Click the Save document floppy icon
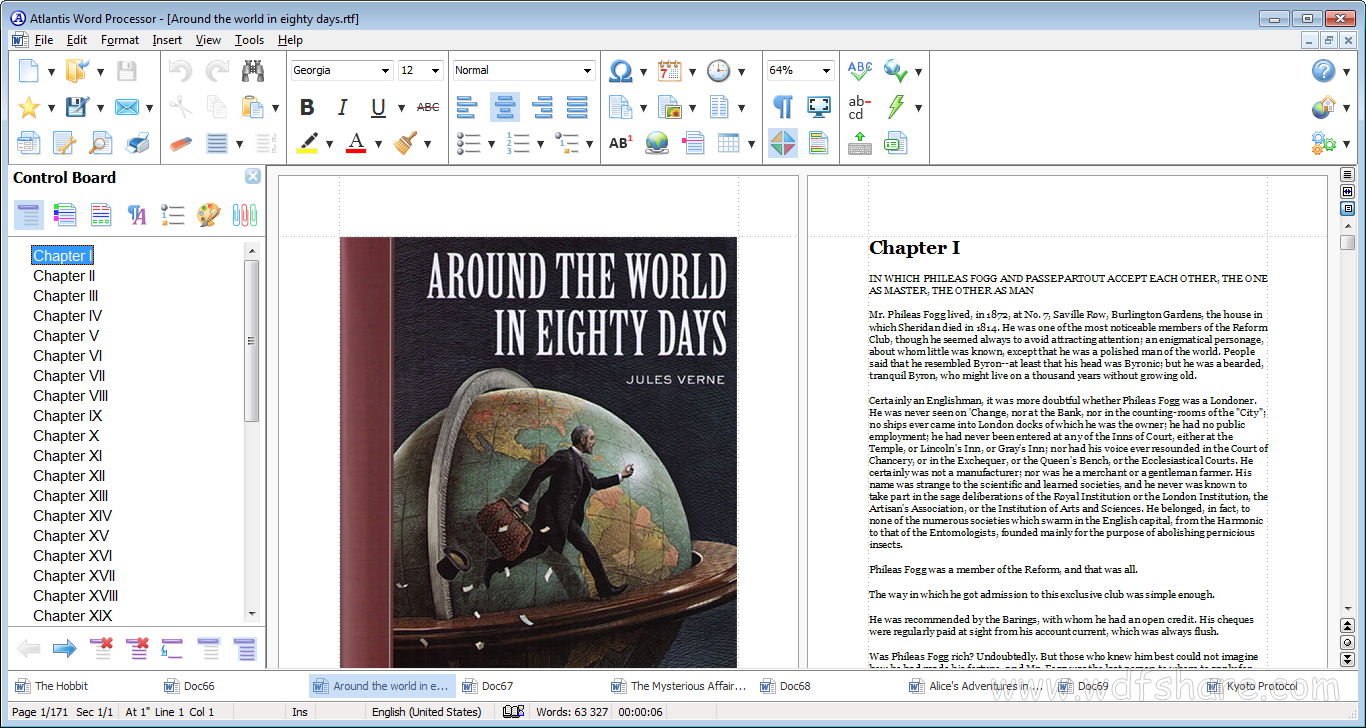Image resolution: width=1366 pixels, height=728 pixels. point(126,71)
